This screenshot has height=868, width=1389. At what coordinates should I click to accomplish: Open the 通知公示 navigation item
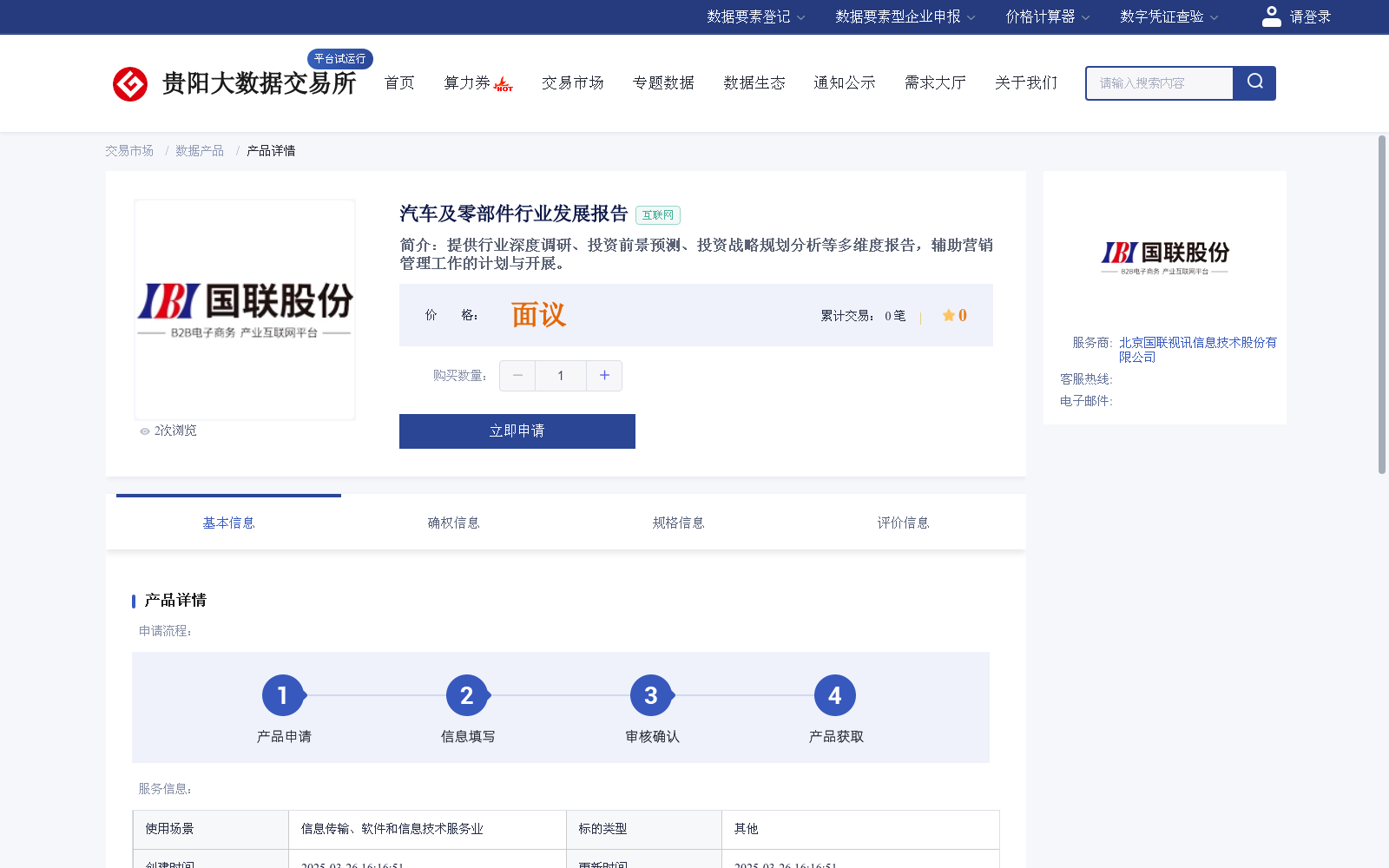click(845, 82)
